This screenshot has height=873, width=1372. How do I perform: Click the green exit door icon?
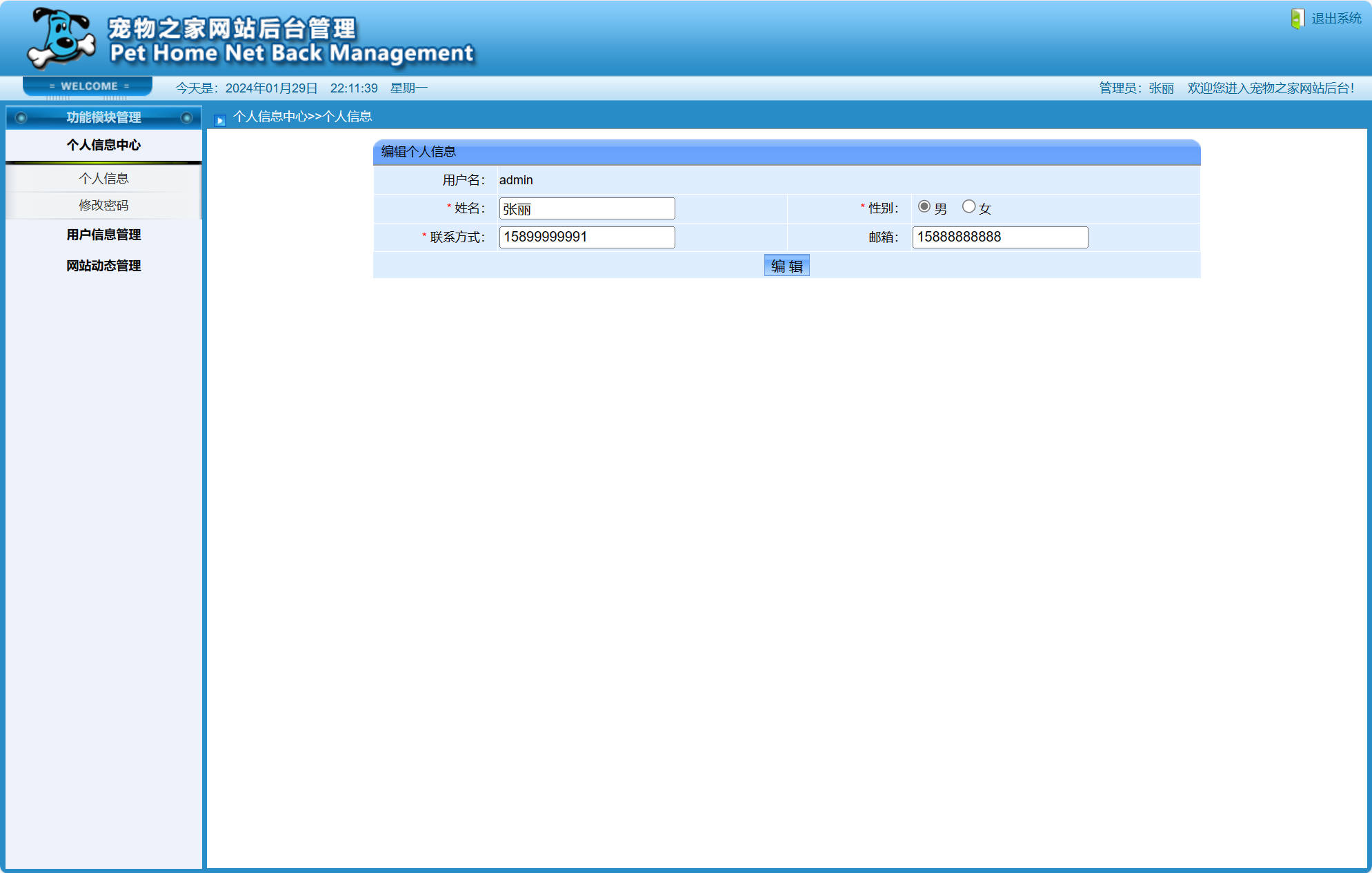[x=1297, y=19]
